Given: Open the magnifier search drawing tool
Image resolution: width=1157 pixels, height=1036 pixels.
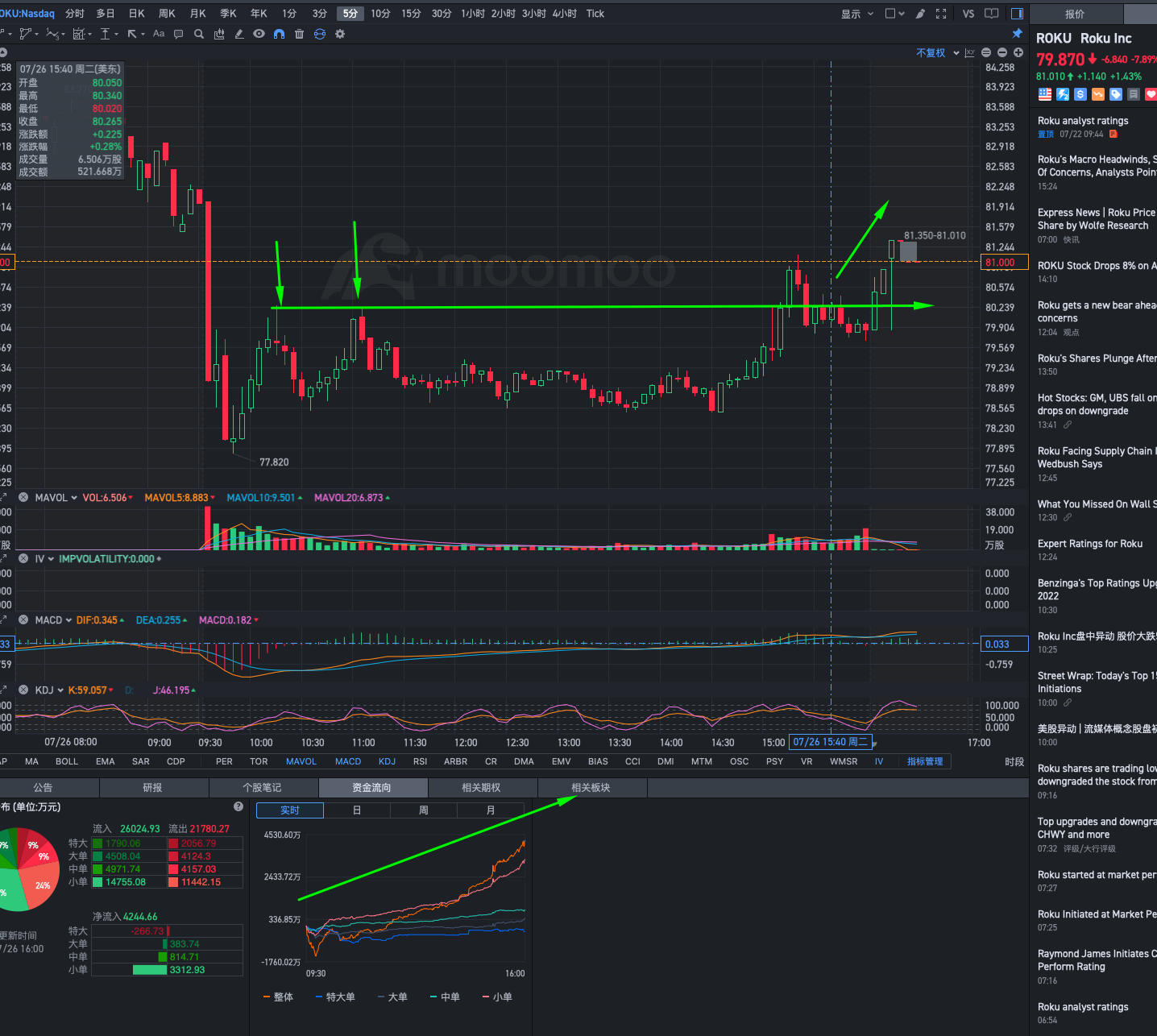Looking at the screenshot, I should tap(199, 34).
